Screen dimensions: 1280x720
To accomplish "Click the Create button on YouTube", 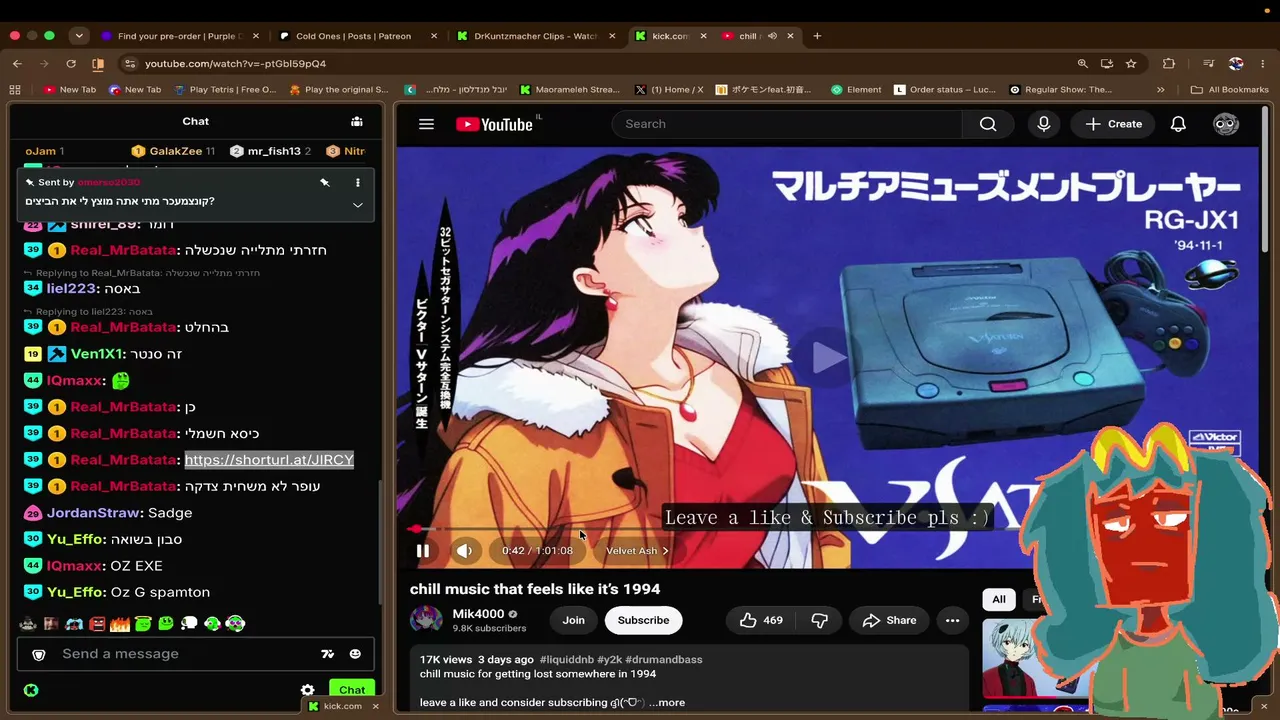I will [1113, 124].
